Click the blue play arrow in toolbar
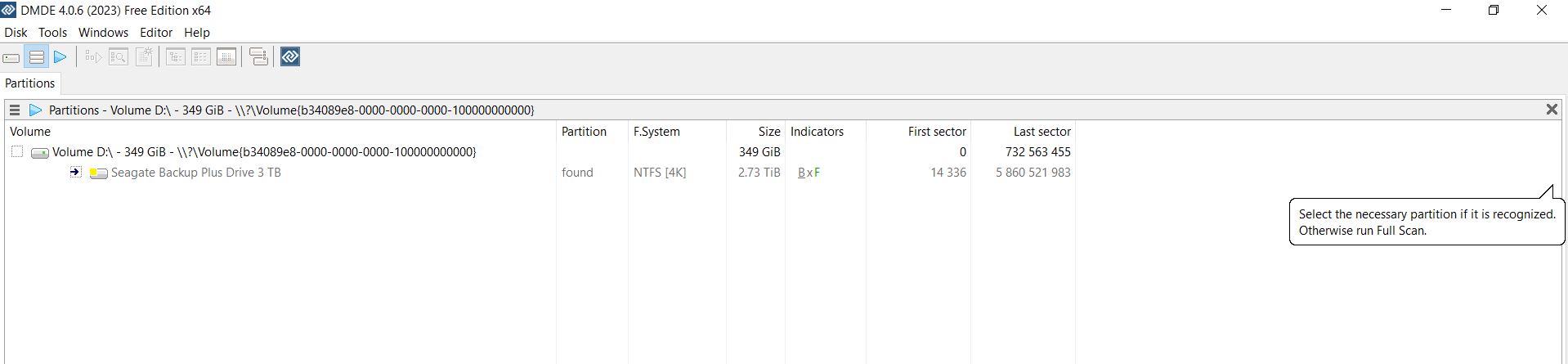 pyautogui.click(x=60, y=57)
